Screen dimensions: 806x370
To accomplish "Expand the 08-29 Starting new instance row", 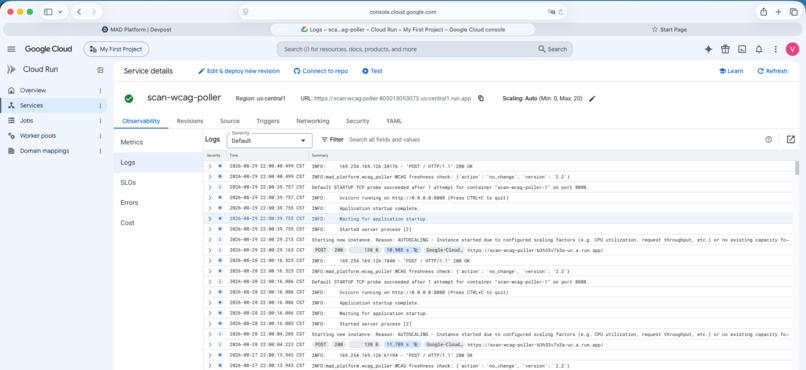I will [209, 239].
